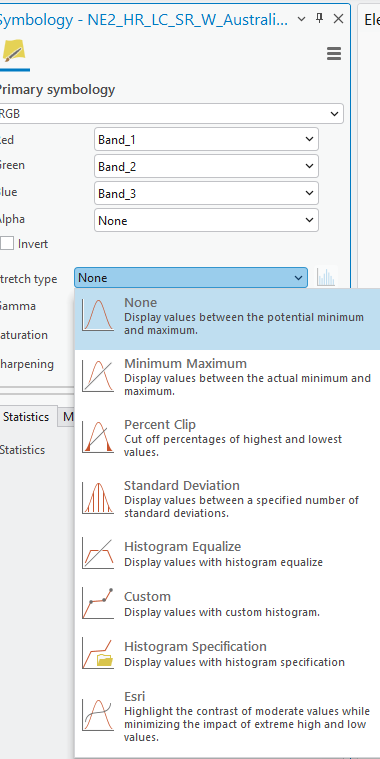The height and width of the screenshot is (759, 380).
Task: Open the Alpha band dropdown
Action: pyautogui.click(x=206, y=221)
